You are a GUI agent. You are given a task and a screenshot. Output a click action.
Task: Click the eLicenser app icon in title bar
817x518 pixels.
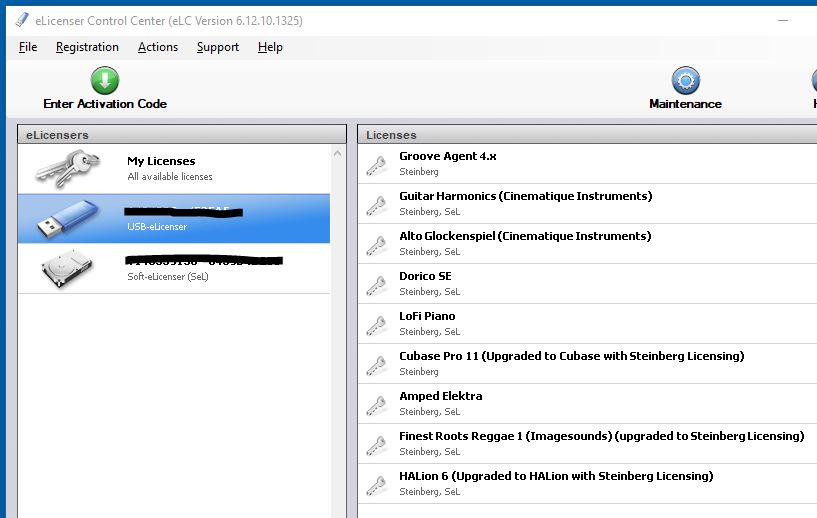tap(22, 20)
